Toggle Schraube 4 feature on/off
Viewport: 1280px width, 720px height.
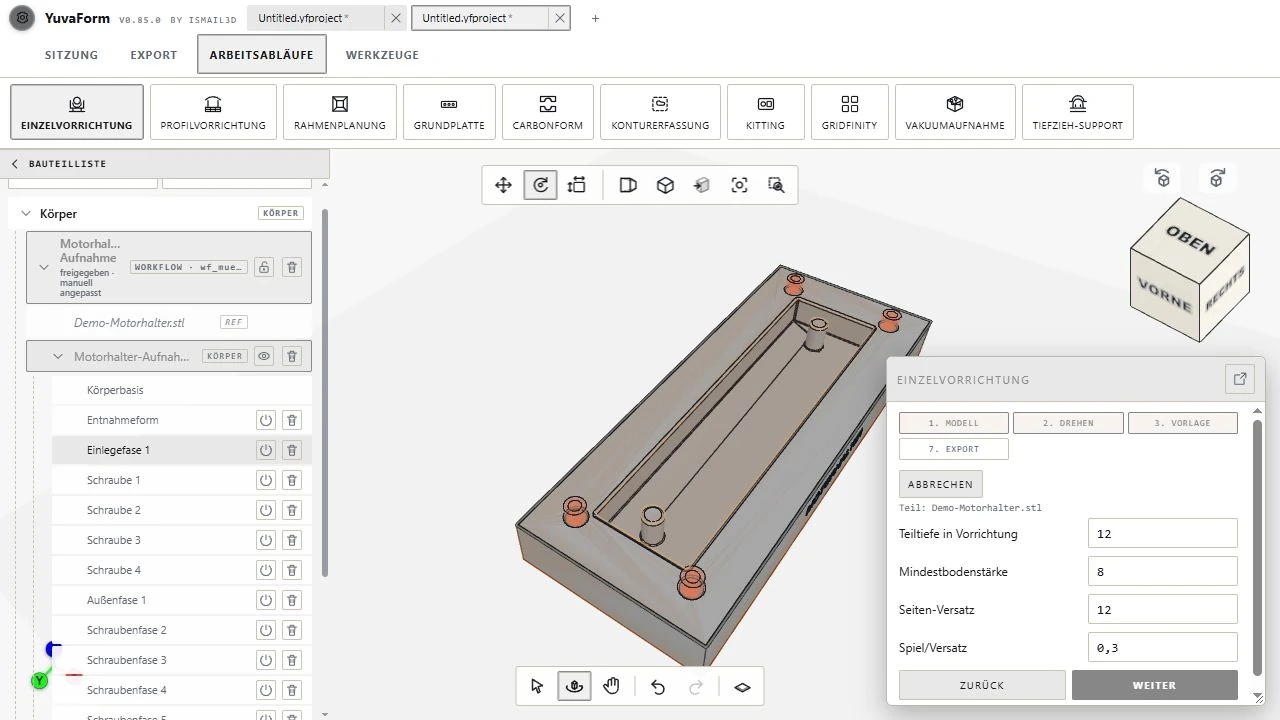click(265, 570)
